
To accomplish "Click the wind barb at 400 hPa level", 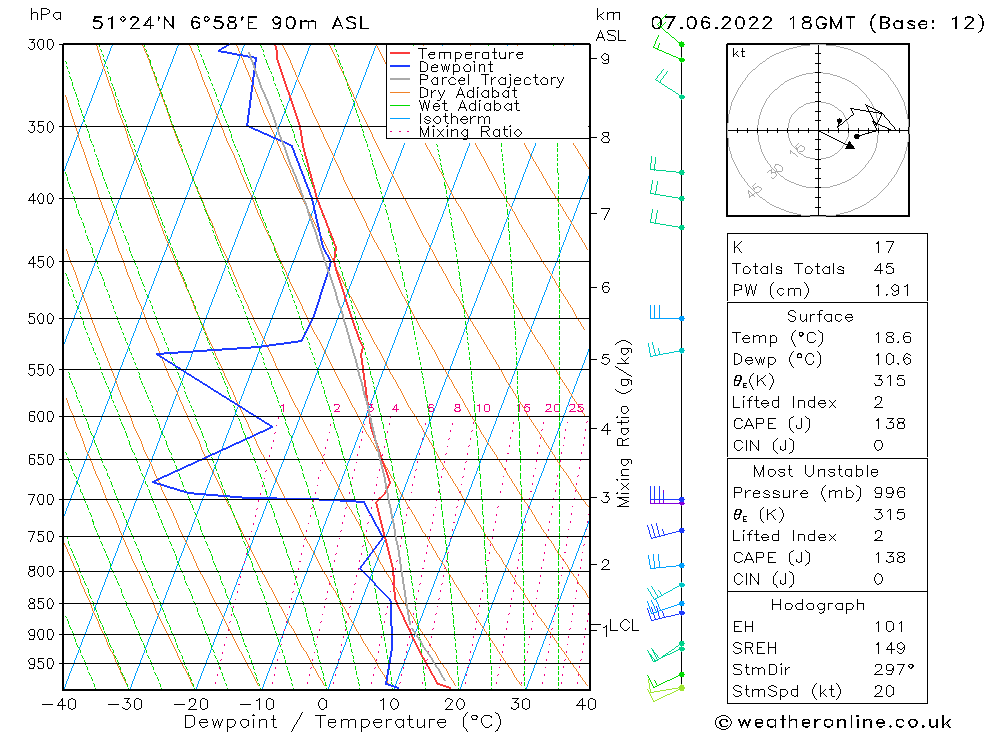I will pyautogui.click(x=666, y=191).
